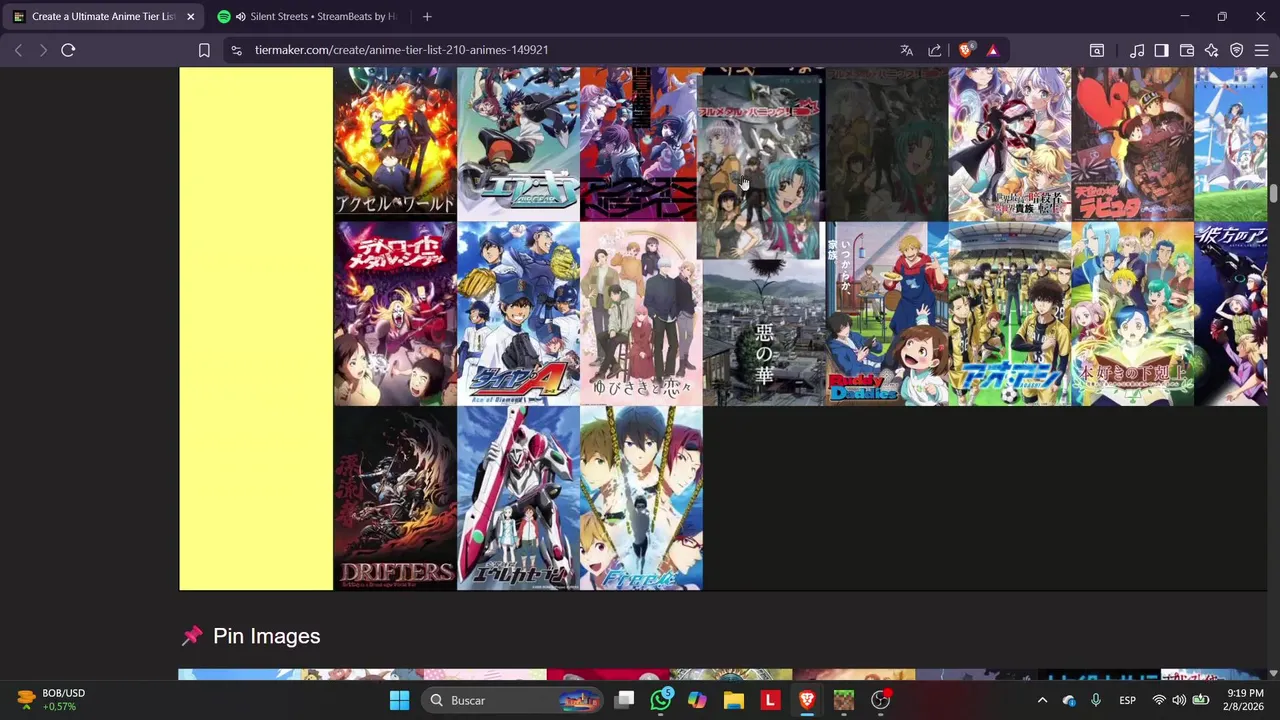Viewport: 1280px width, 720px height.
Task: Click the address bar URL field
Action: (x=560, y=50)
